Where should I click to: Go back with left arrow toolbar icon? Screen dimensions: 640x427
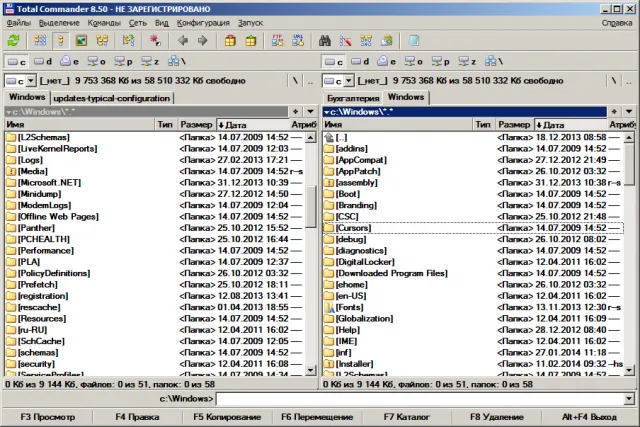183,40
